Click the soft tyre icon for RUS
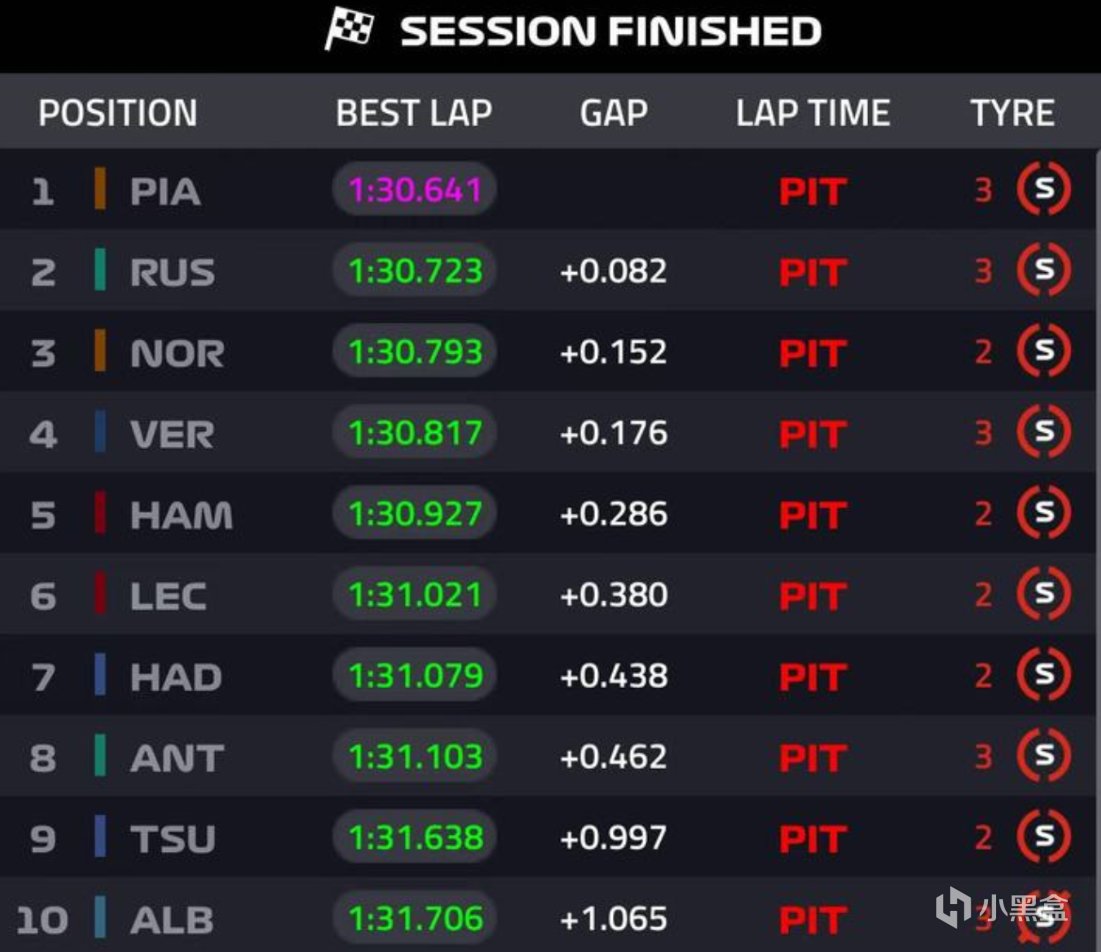Screen dimensions: 1101x952 pos(1043,271)
